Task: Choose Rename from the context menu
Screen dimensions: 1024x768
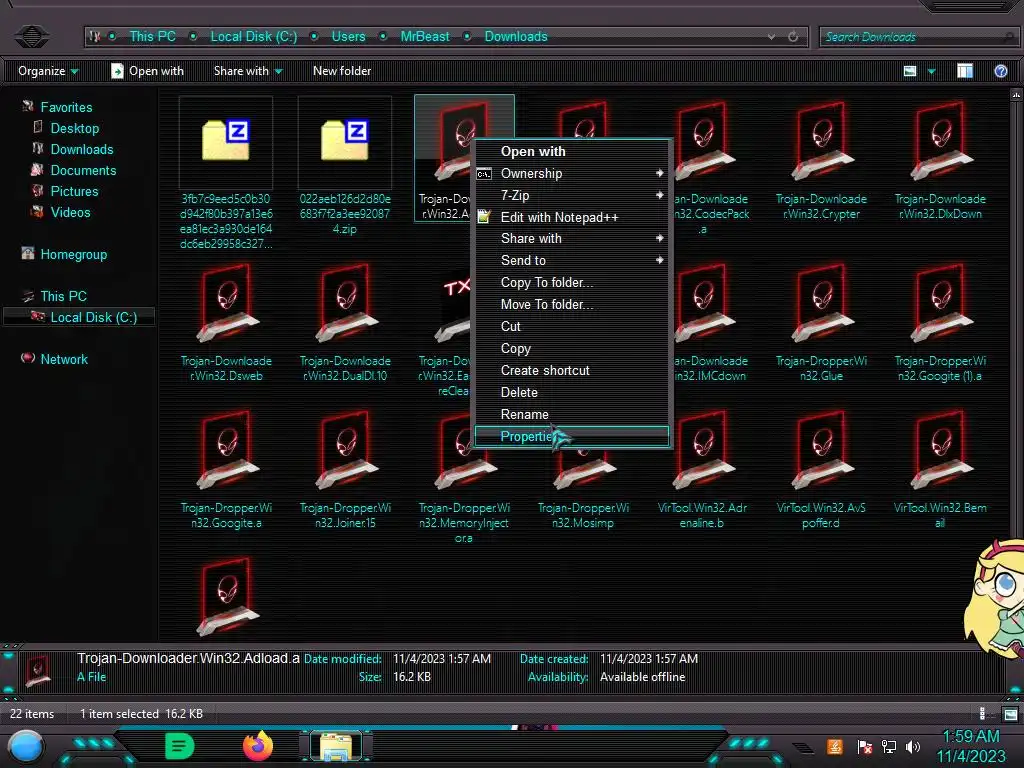Action: pos(572,414)
